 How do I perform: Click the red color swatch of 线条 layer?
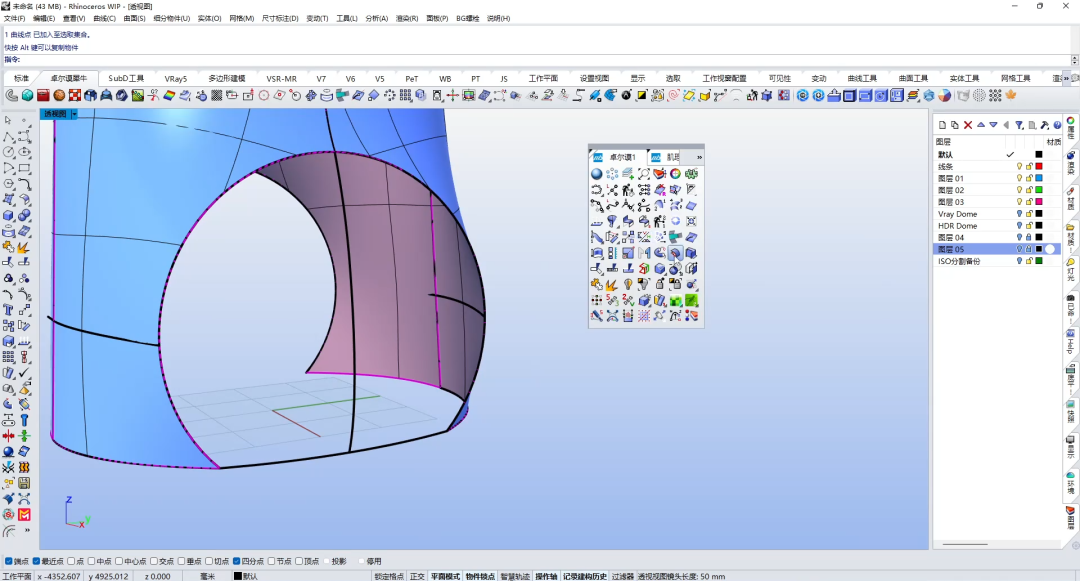[x=1039, y=167]
